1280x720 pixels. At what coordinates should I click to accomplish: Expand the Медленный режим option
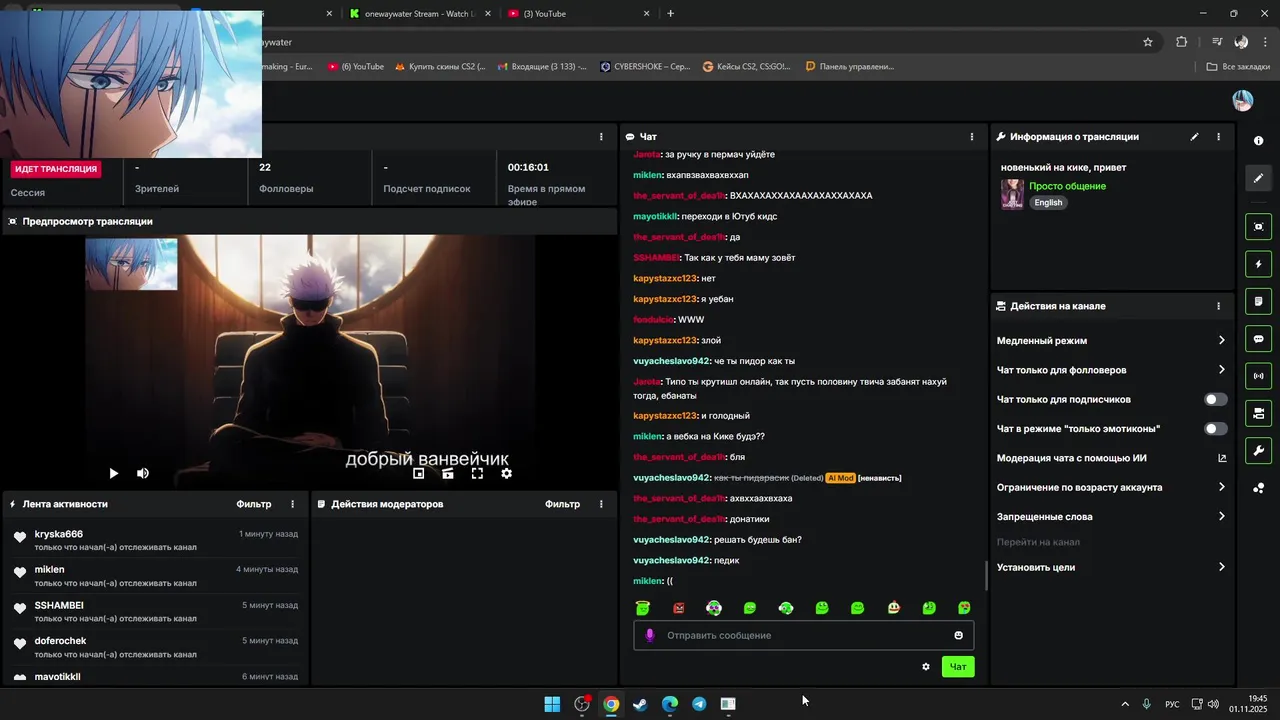point(1111,341)
